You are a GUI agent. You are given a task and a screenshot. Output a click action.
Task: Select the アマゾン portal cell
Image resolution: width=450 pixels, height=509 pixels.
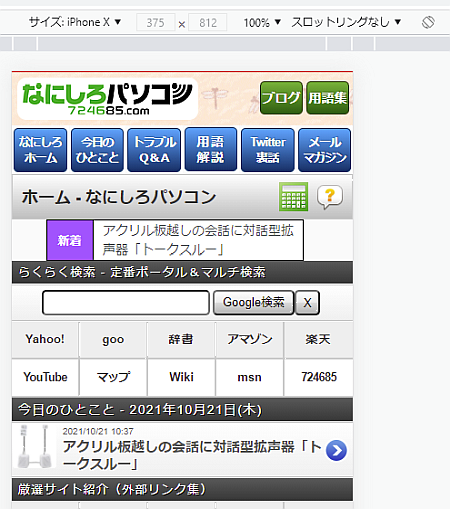click(249, 339)
